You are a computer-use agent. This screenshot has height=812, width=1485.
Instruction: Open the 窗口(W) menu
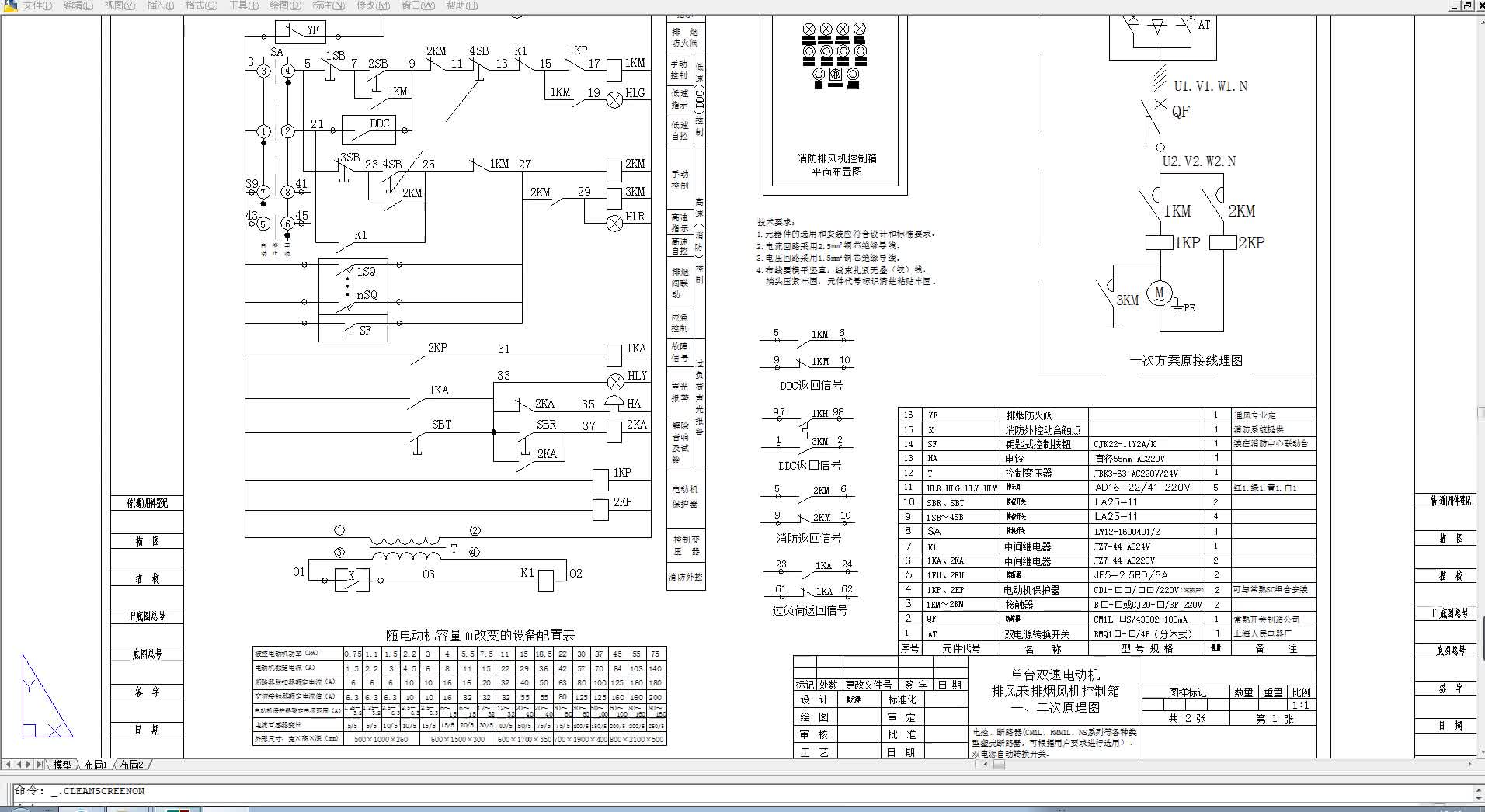(418, 5)
